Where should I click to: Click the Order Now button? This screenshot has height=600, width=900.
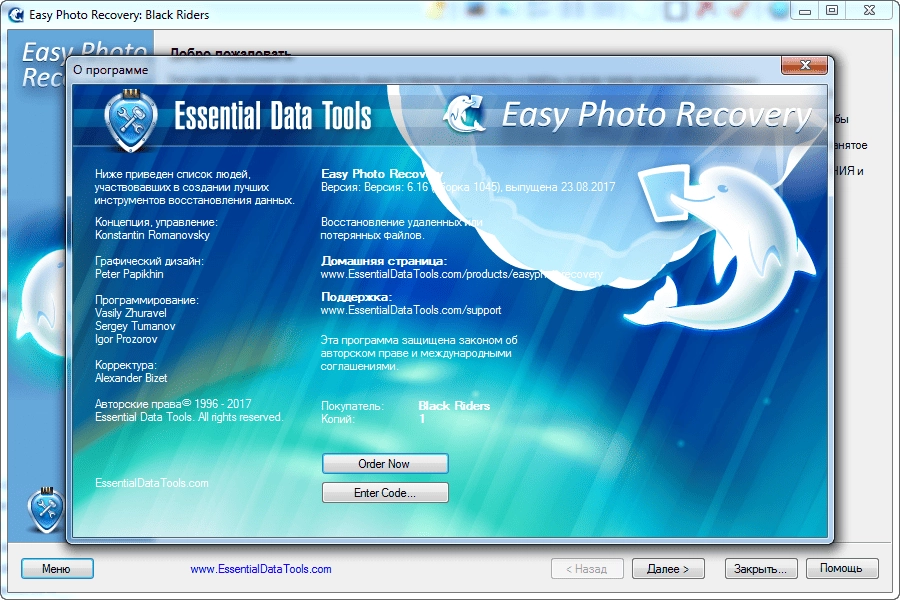385,463
